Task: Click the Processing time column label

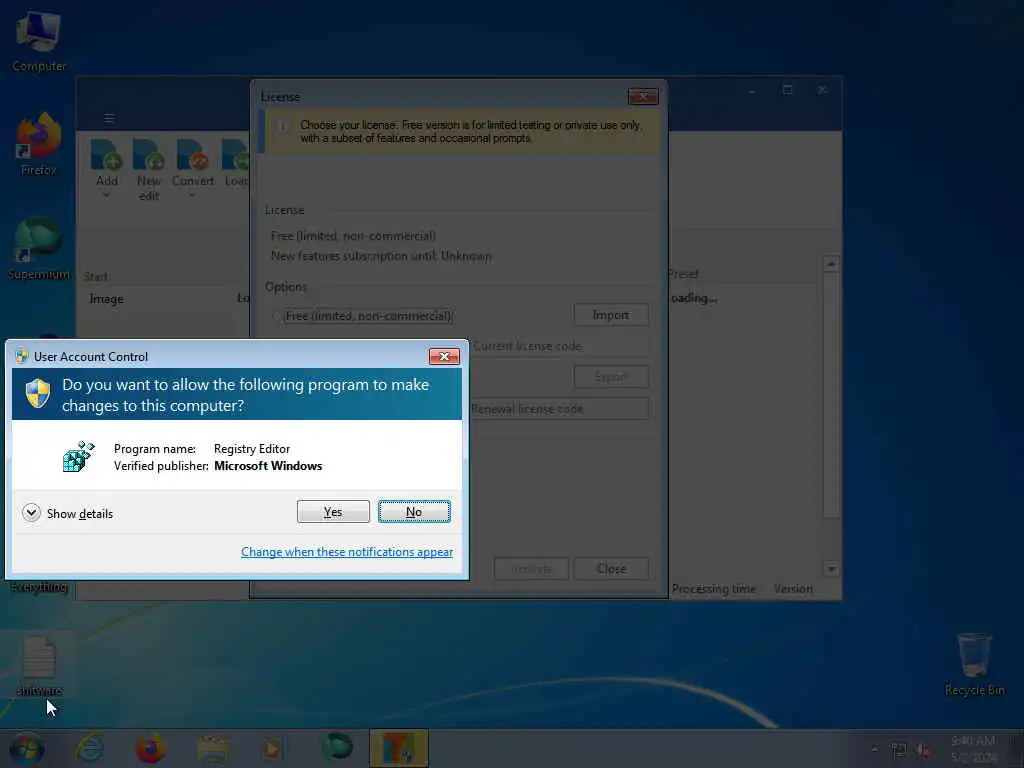Action: pos(714,588)
